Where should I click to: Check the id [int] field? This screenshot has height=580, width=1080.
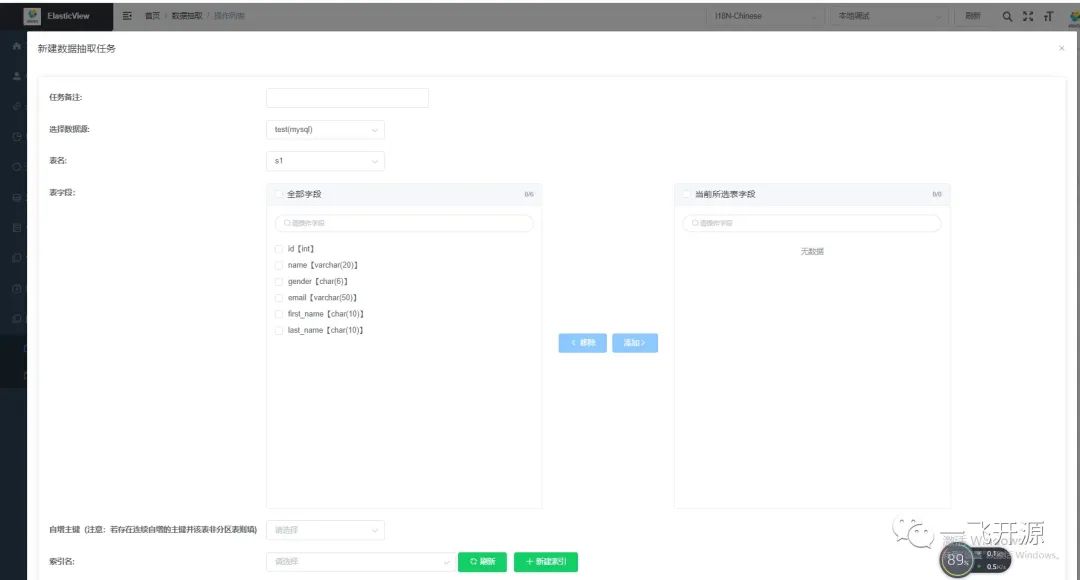tap(279, 249)
